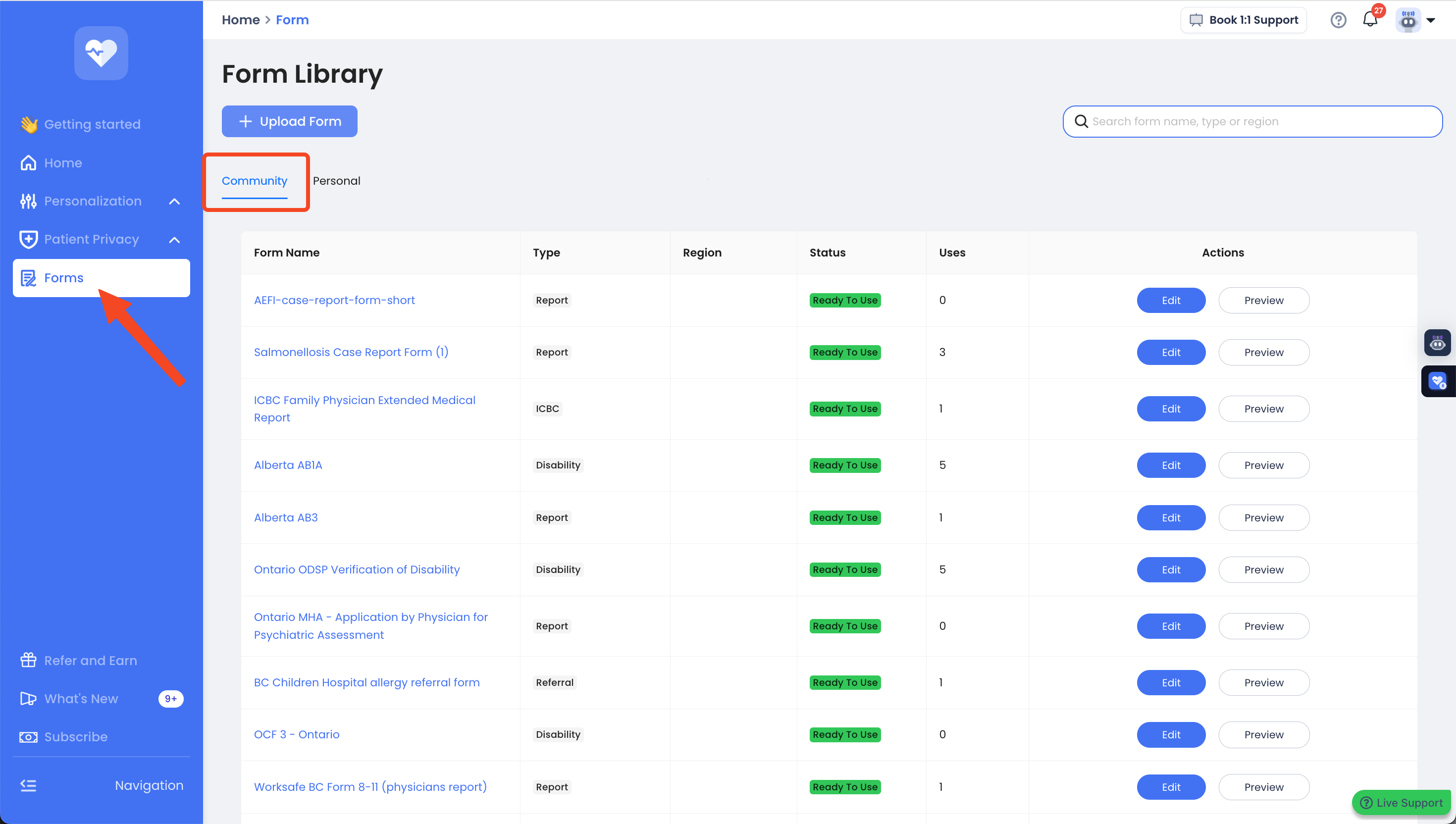The image size is (1456, 824).
Task: Click the Subscribe sidebar icon
Action: (28, 736)
